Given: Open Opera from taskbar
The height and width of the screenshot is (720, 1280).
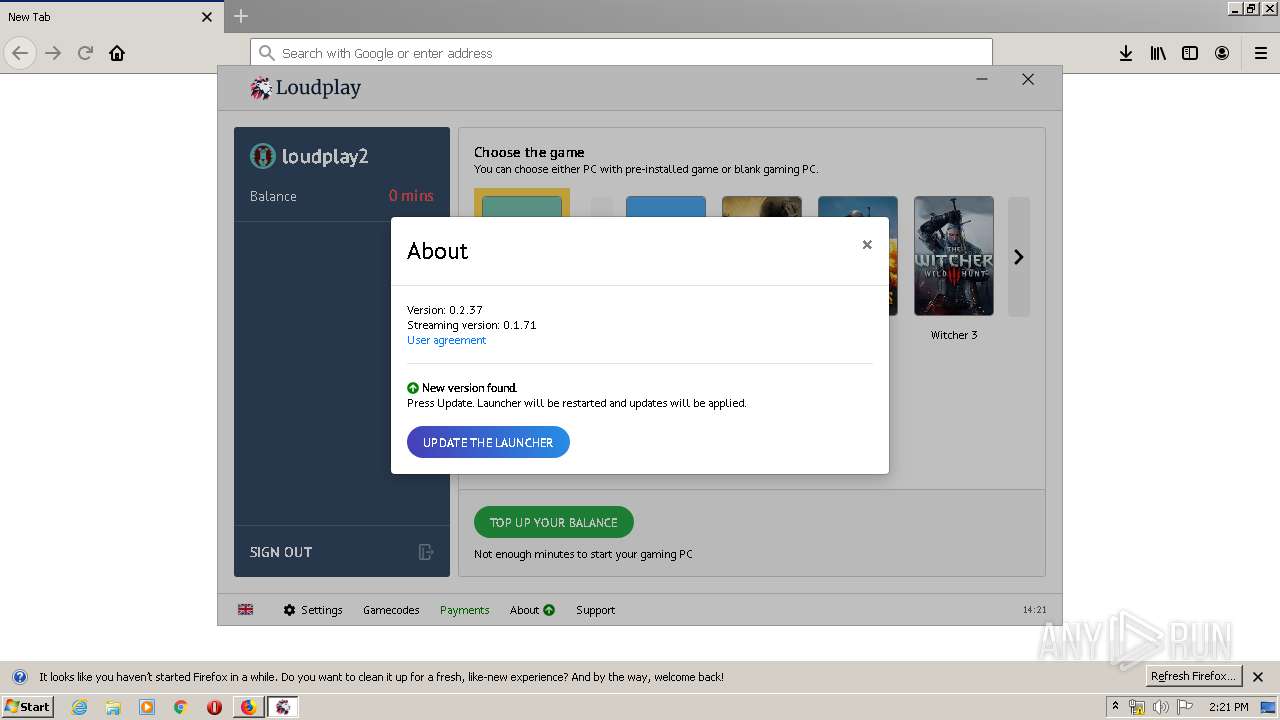Looking at the screenshot, I should 214,707.
